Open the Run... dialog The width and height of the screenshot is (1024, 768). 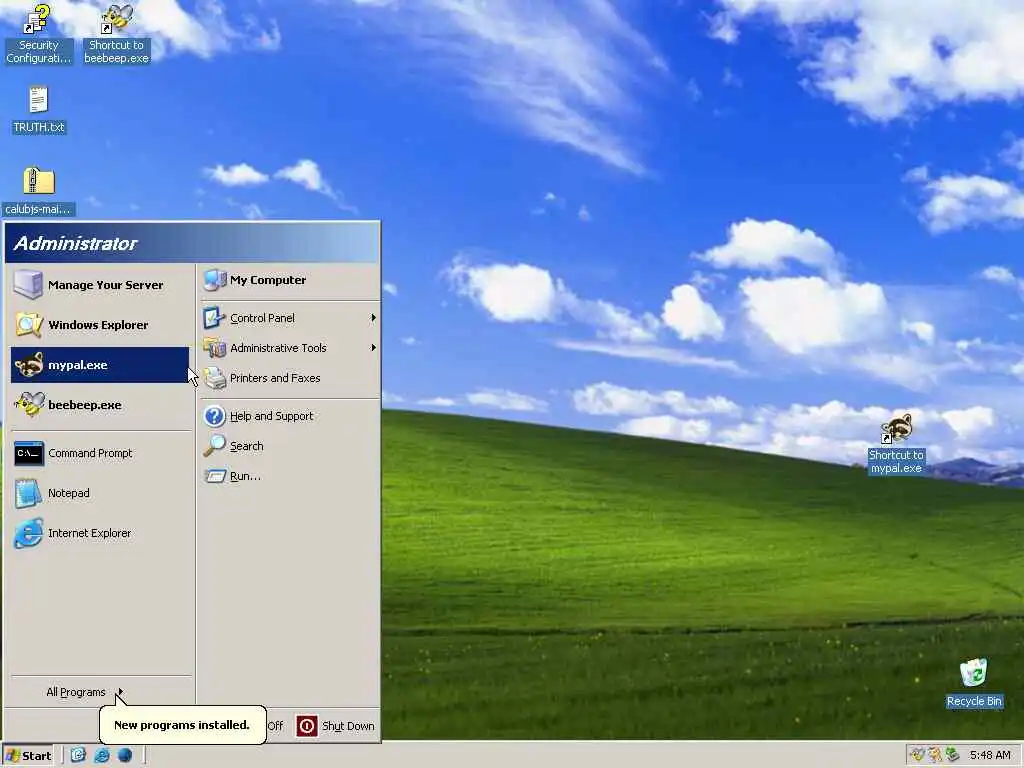[290, 476]
